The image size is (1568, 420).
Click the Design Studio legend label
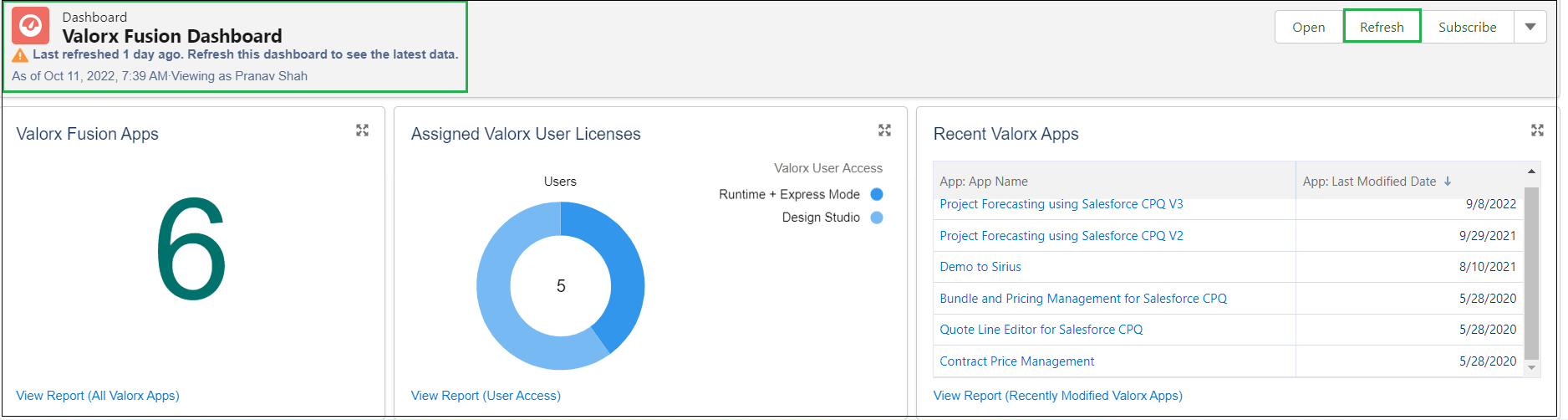coord(821,218)
